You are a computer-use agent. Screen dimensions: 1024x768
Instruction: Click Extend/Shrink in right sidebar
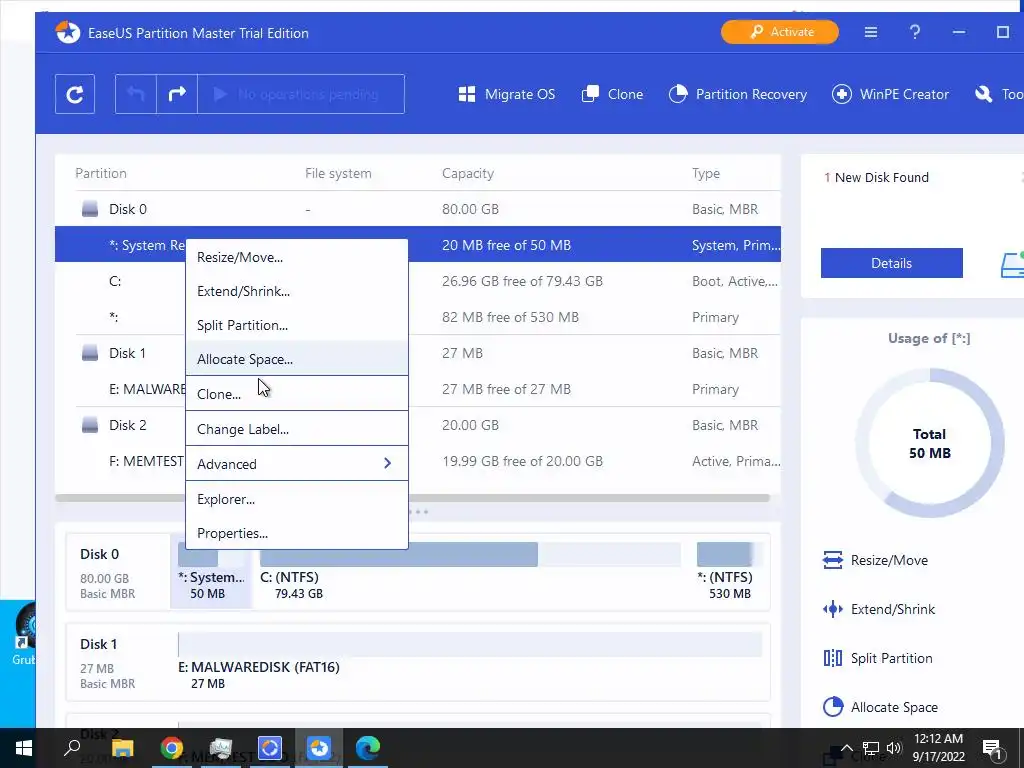pyautogui.click(x=878, y=609)
